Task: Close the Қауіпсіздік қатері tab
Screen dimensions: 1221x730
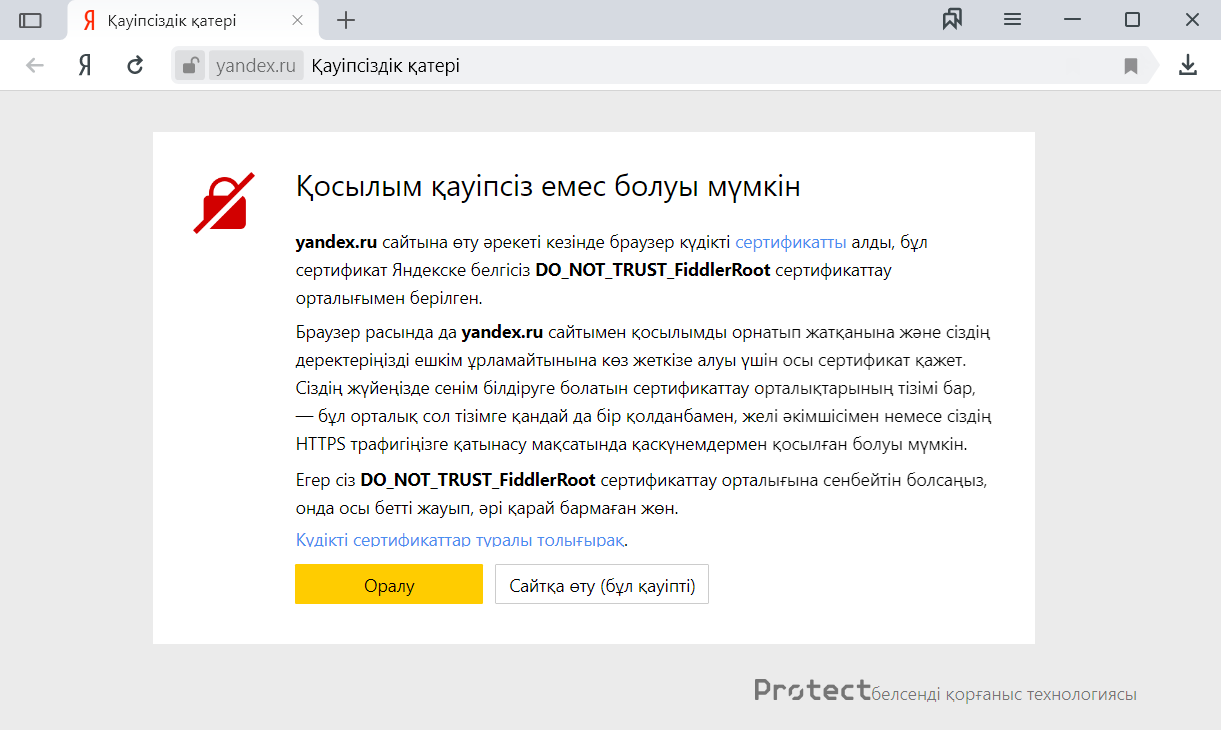Action: [298, 20]
